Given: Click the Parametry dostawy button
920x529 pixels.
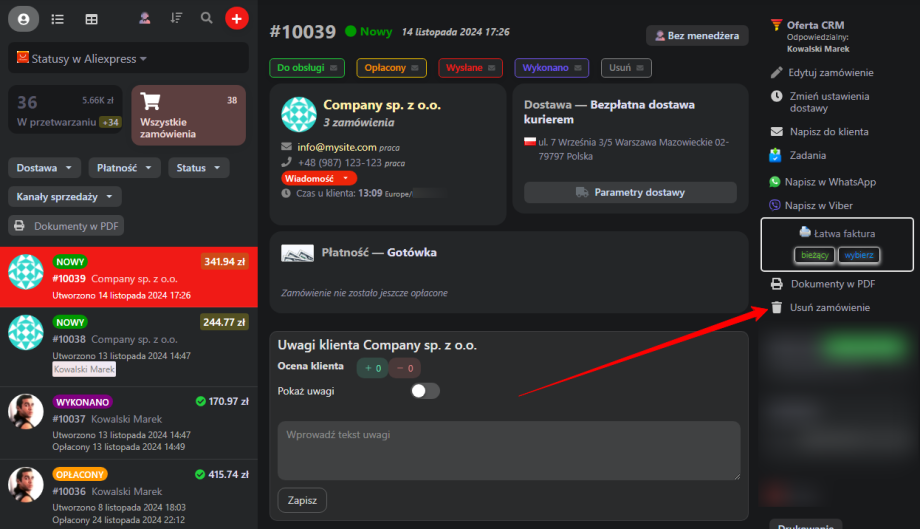Looking at the screenshot, I should [x=629, y=192].
